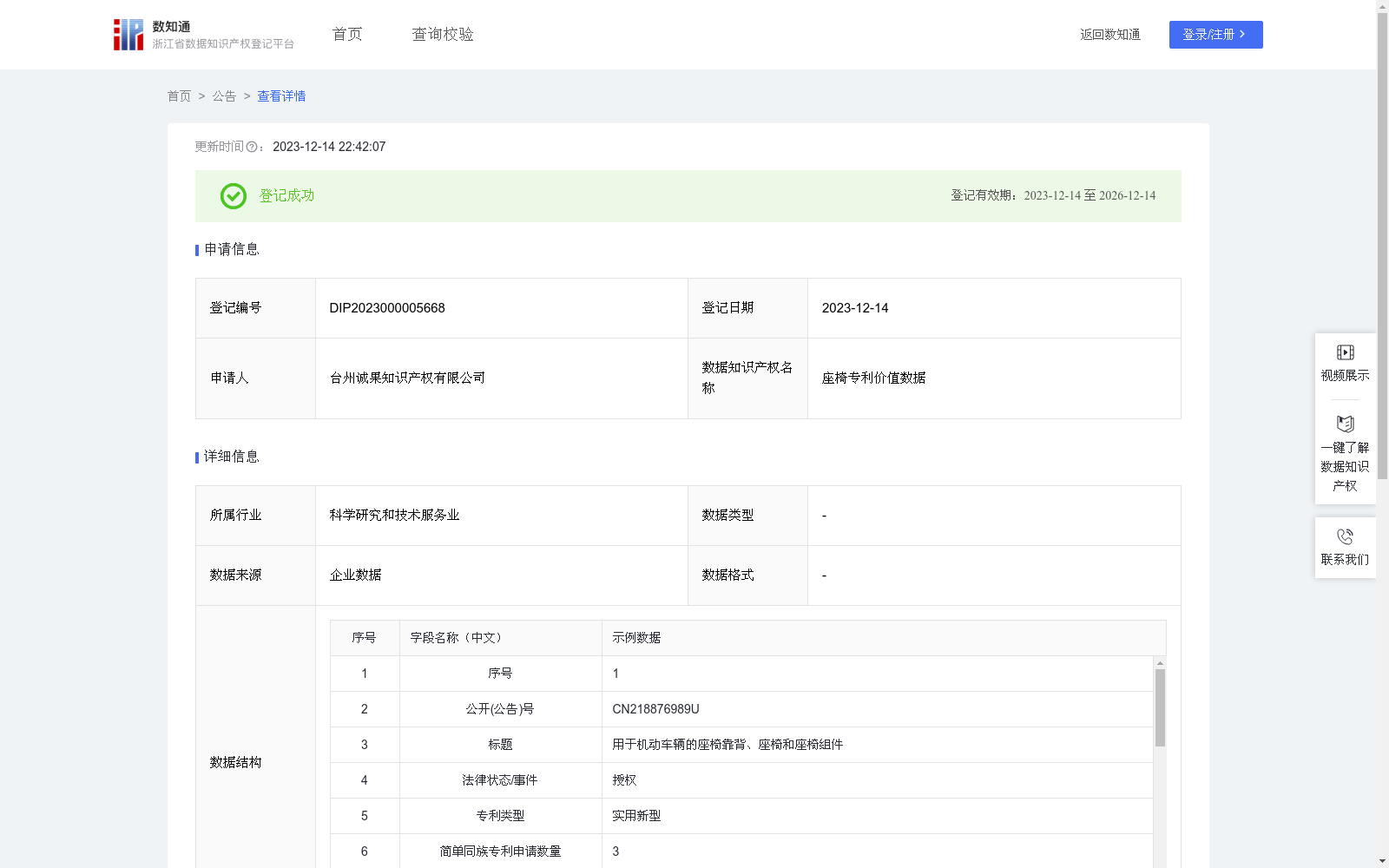
Task: Click the 详细信息 section heading
Action: pos(232,457)
